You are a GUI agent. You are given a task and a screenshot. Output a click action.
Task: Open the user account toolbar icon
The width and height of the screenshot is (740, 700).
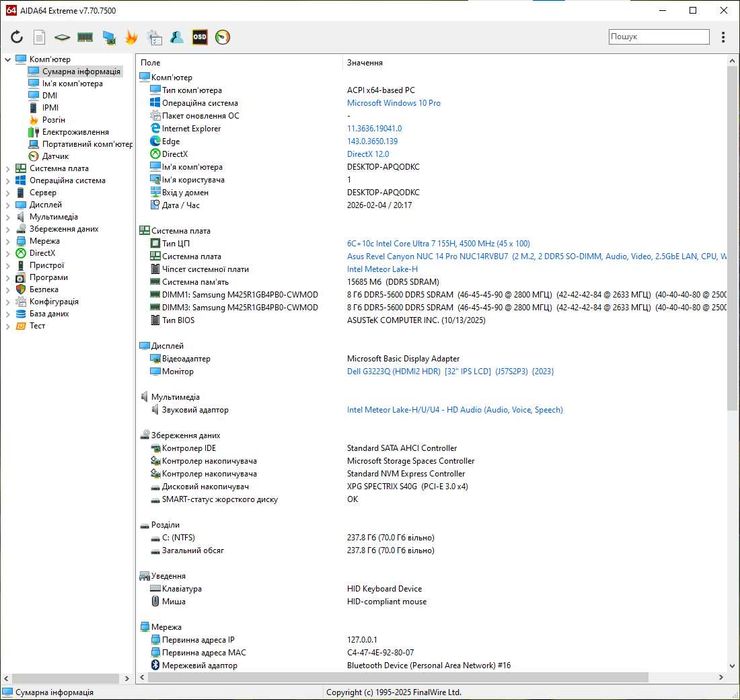coord(177,37)
